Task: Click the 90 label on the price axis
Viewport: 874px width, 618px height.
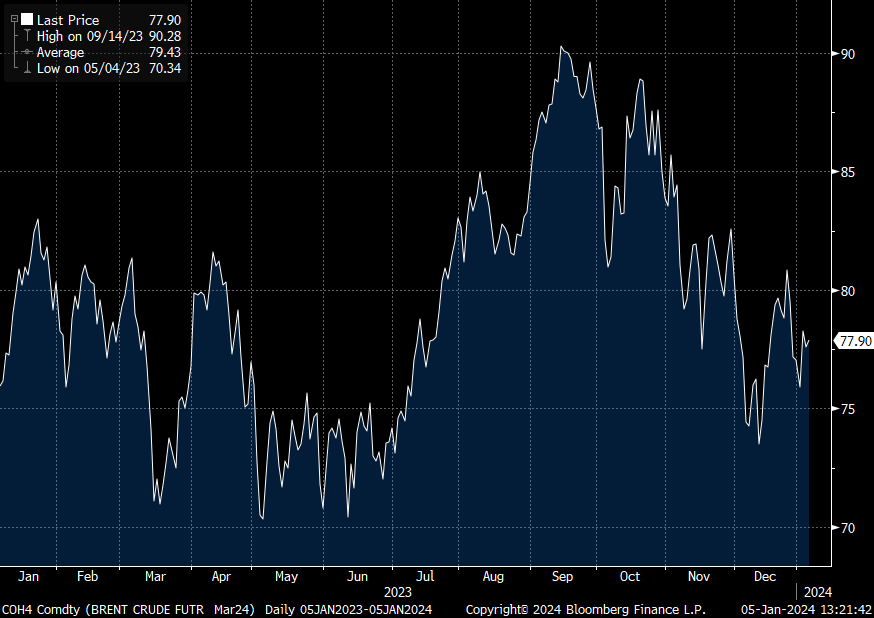Action: click(847, 53)
